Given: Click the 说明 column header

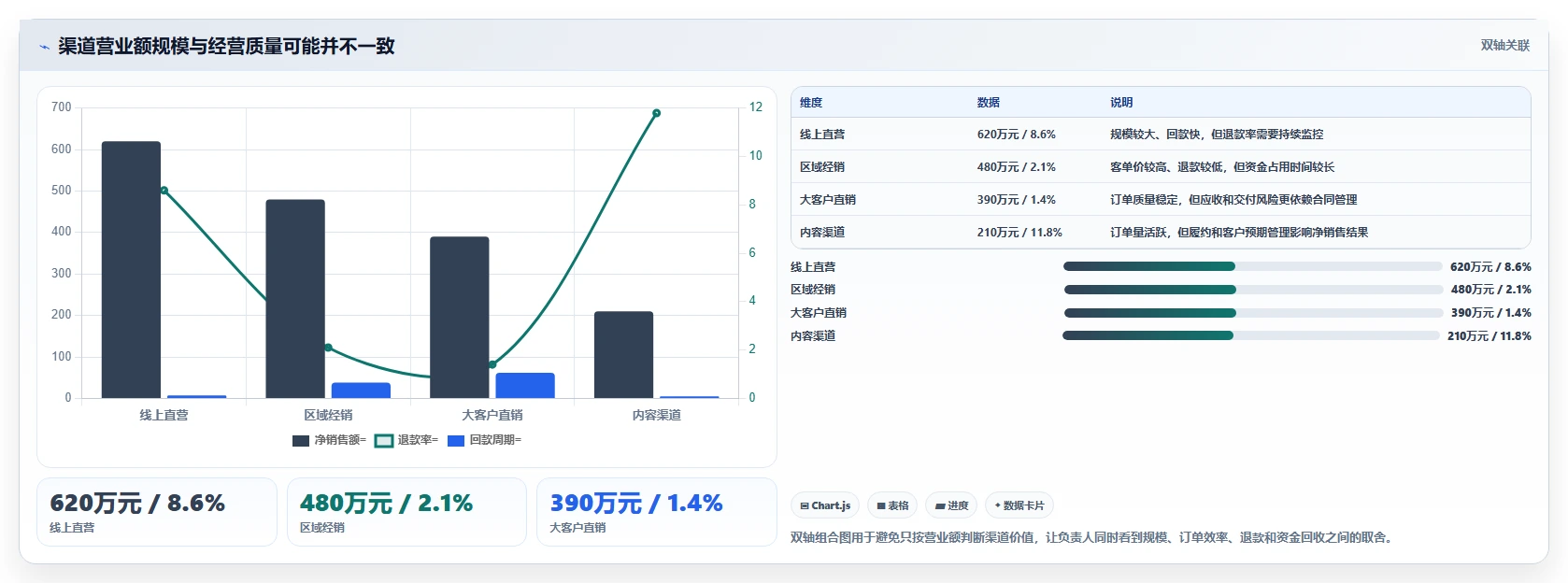Looking at the screenshot, I should [1121, 103].
